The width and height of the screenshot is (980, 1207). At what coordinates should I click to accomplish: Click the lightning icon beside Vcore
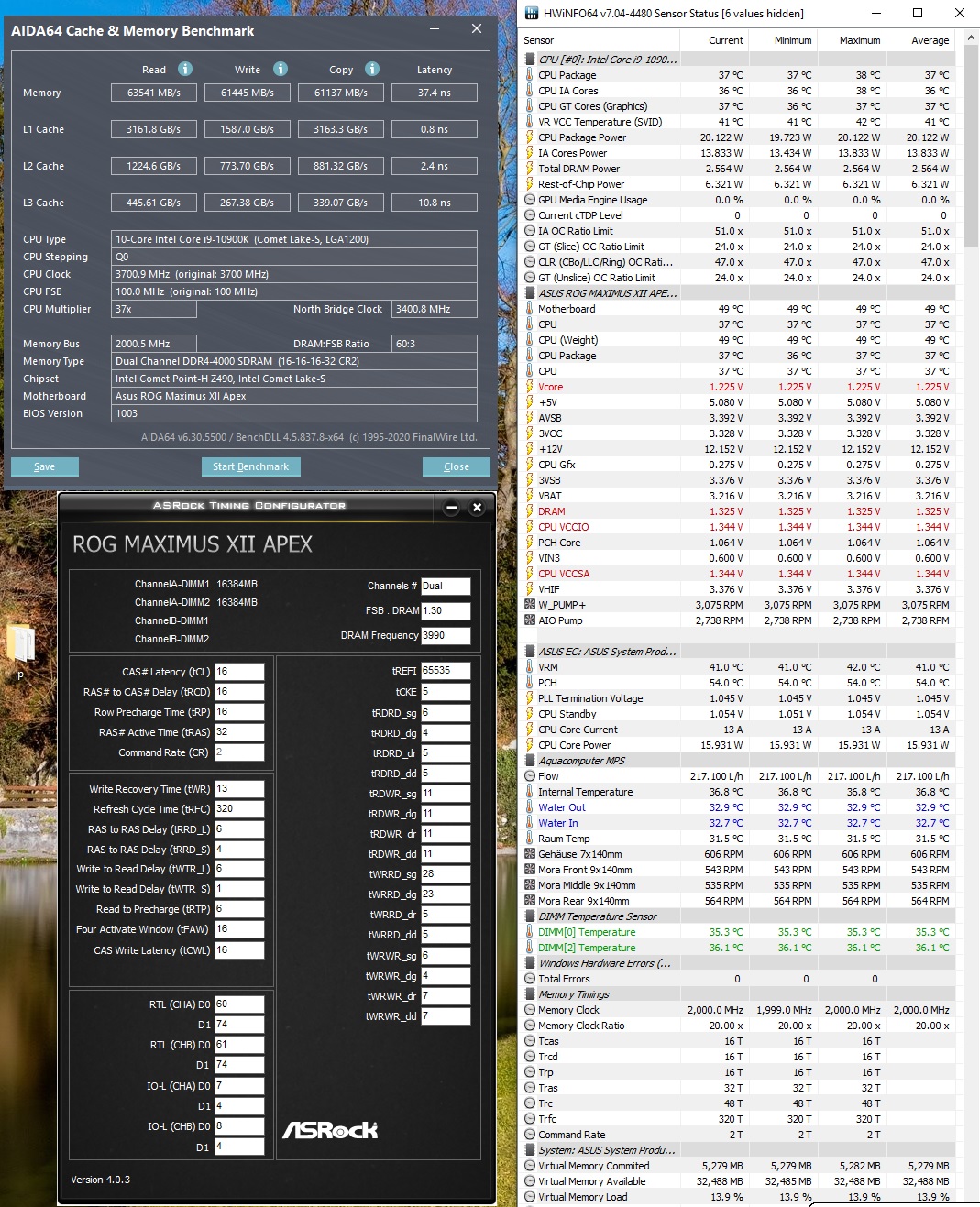click(x=530, y=387)
